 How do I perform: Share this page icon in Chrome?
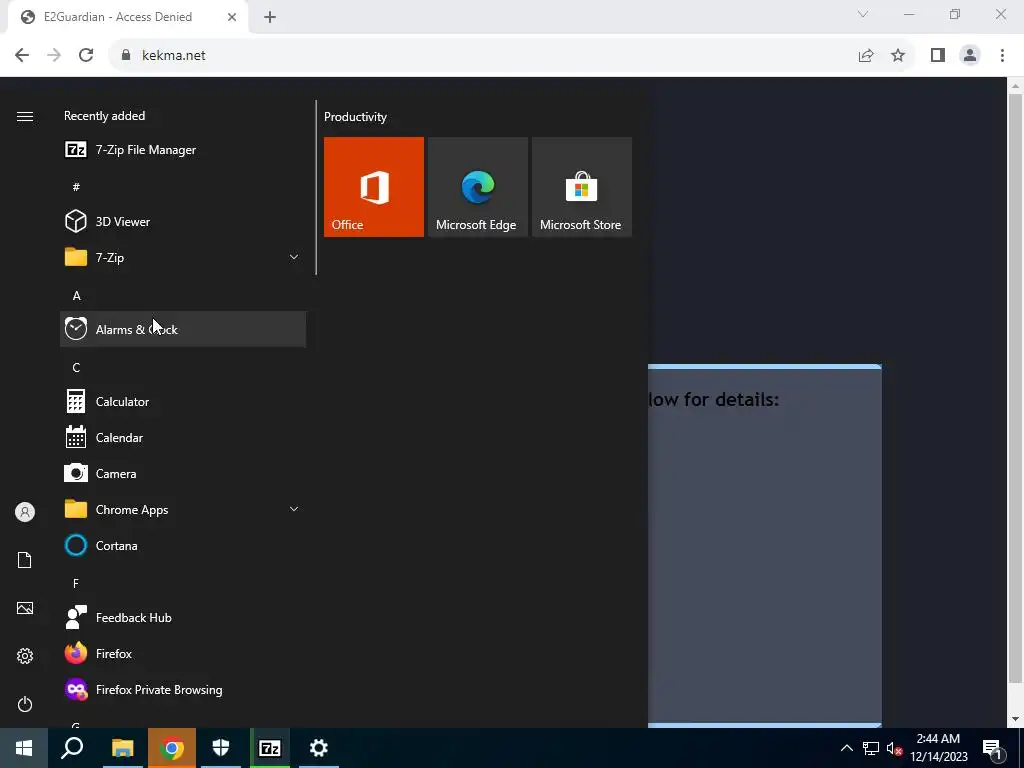click(866, 56)
